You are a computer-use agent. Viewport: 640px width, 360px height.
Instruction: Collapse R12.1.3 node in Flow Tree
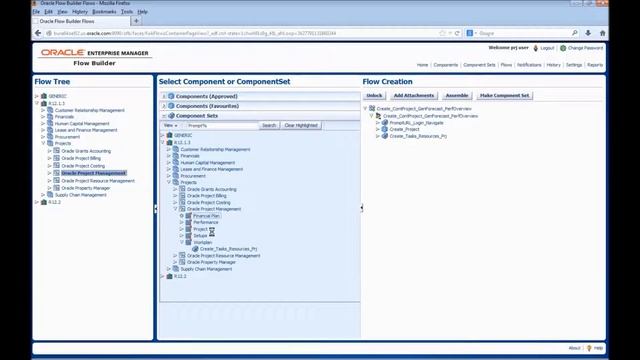37,104
